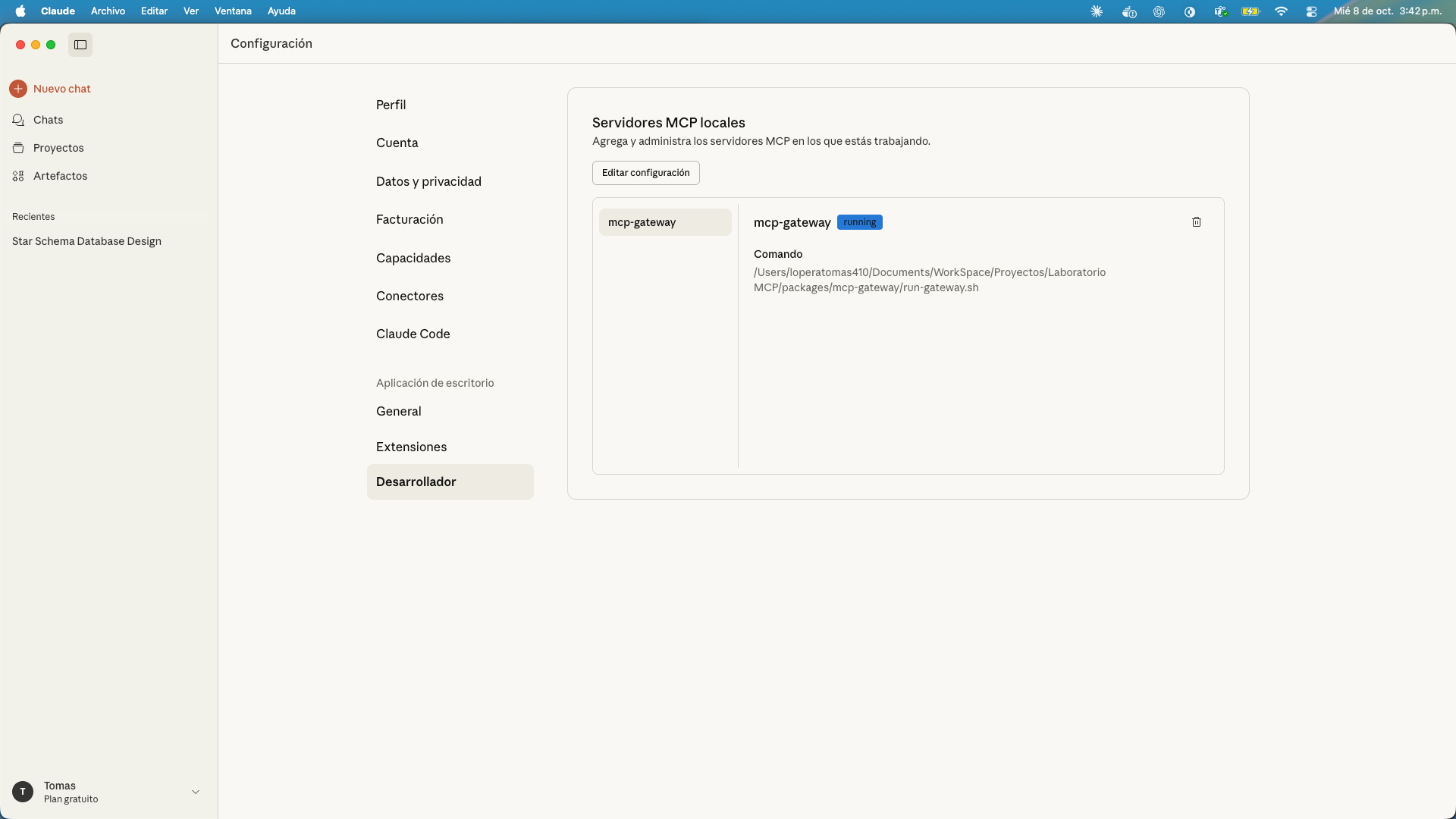Screen dimensions: 1456x819
Task: Open the Wi-Fi status menu
Action: click(x=1281, y=11)
